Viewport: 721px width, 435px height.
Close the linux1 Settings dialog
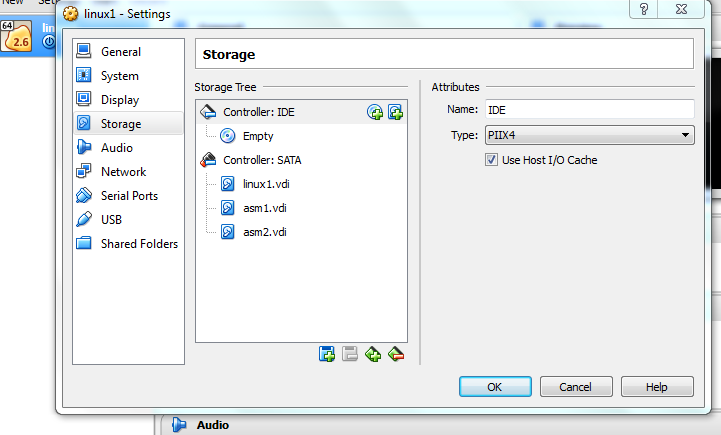point(681,9)
